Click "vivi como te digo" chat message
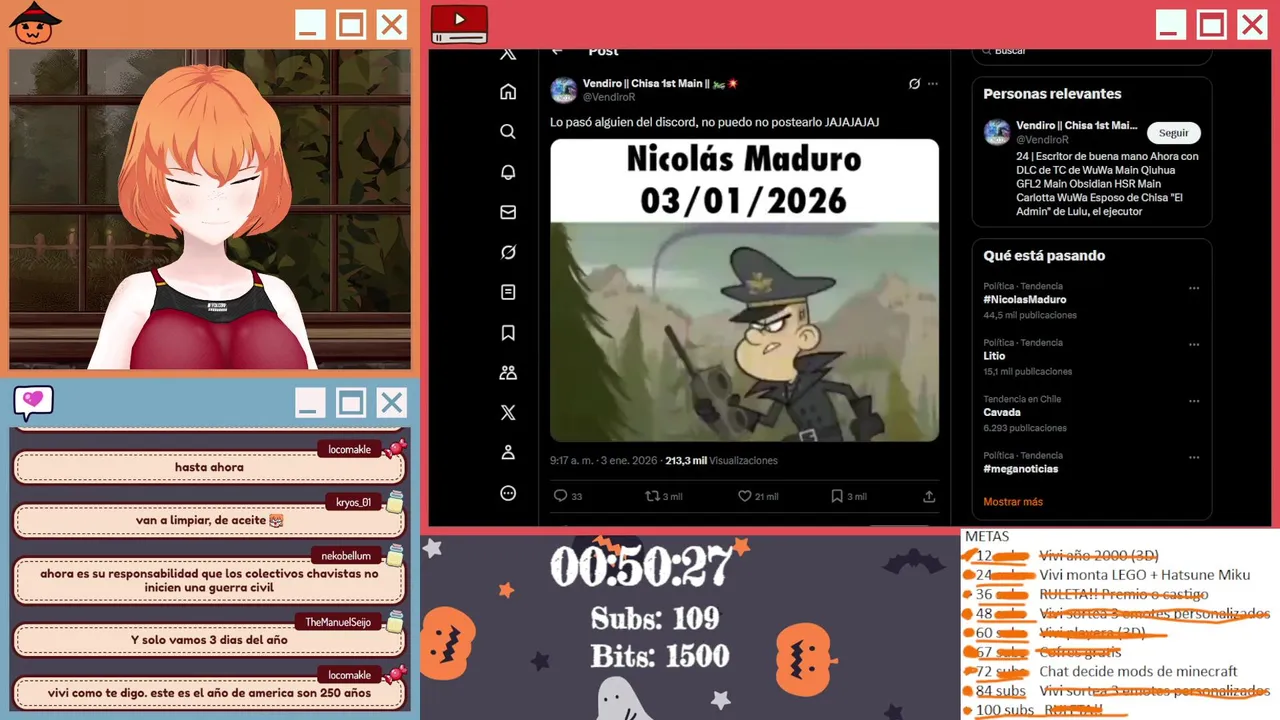 tap(209, 693)
